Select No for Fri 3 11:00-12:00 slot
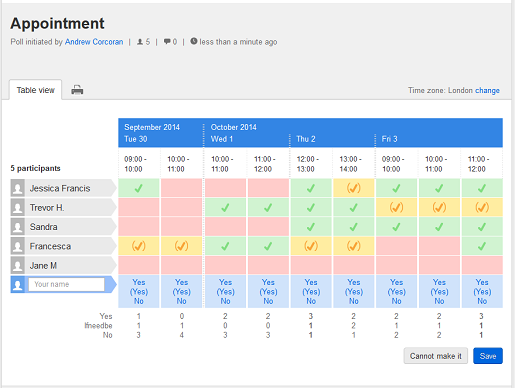515x388 pixels. pos(482,301)
